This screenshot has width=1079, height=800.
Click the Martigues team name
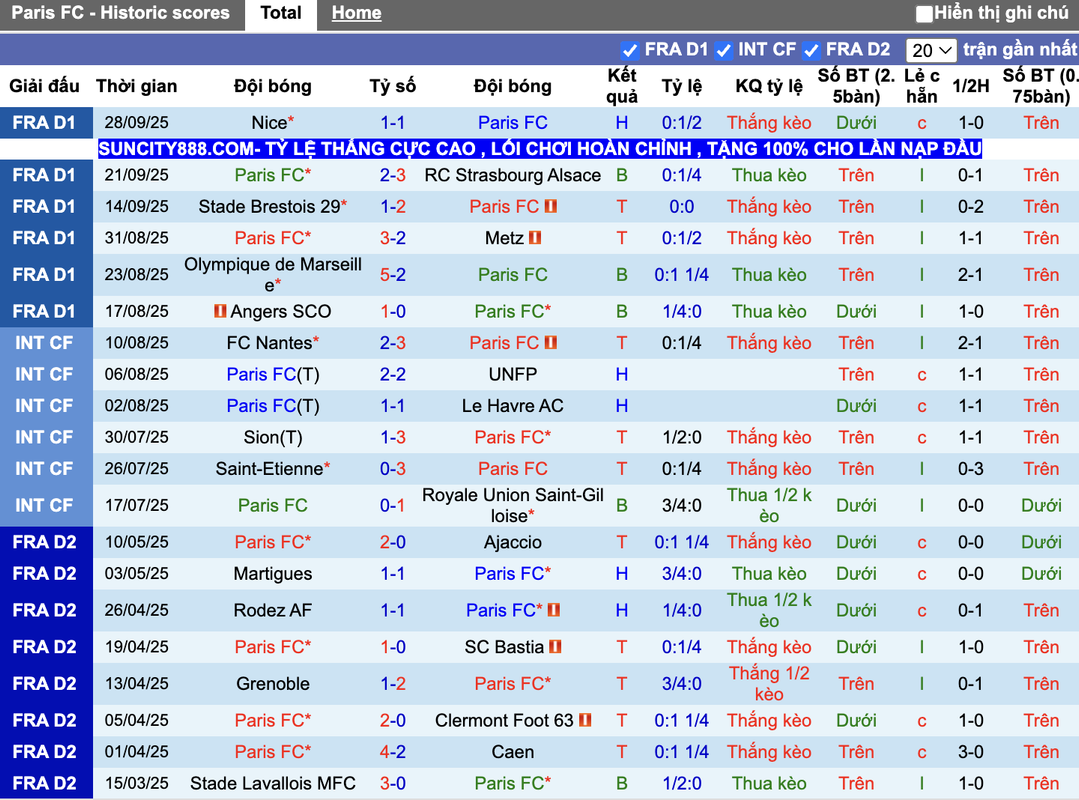(x=273, y=574)
